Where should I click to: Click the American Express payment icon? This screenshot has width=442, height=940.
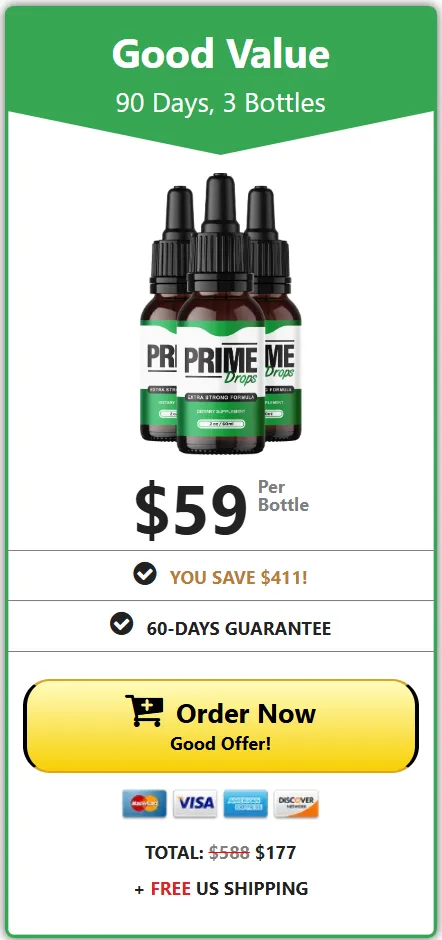click(246, 803)
